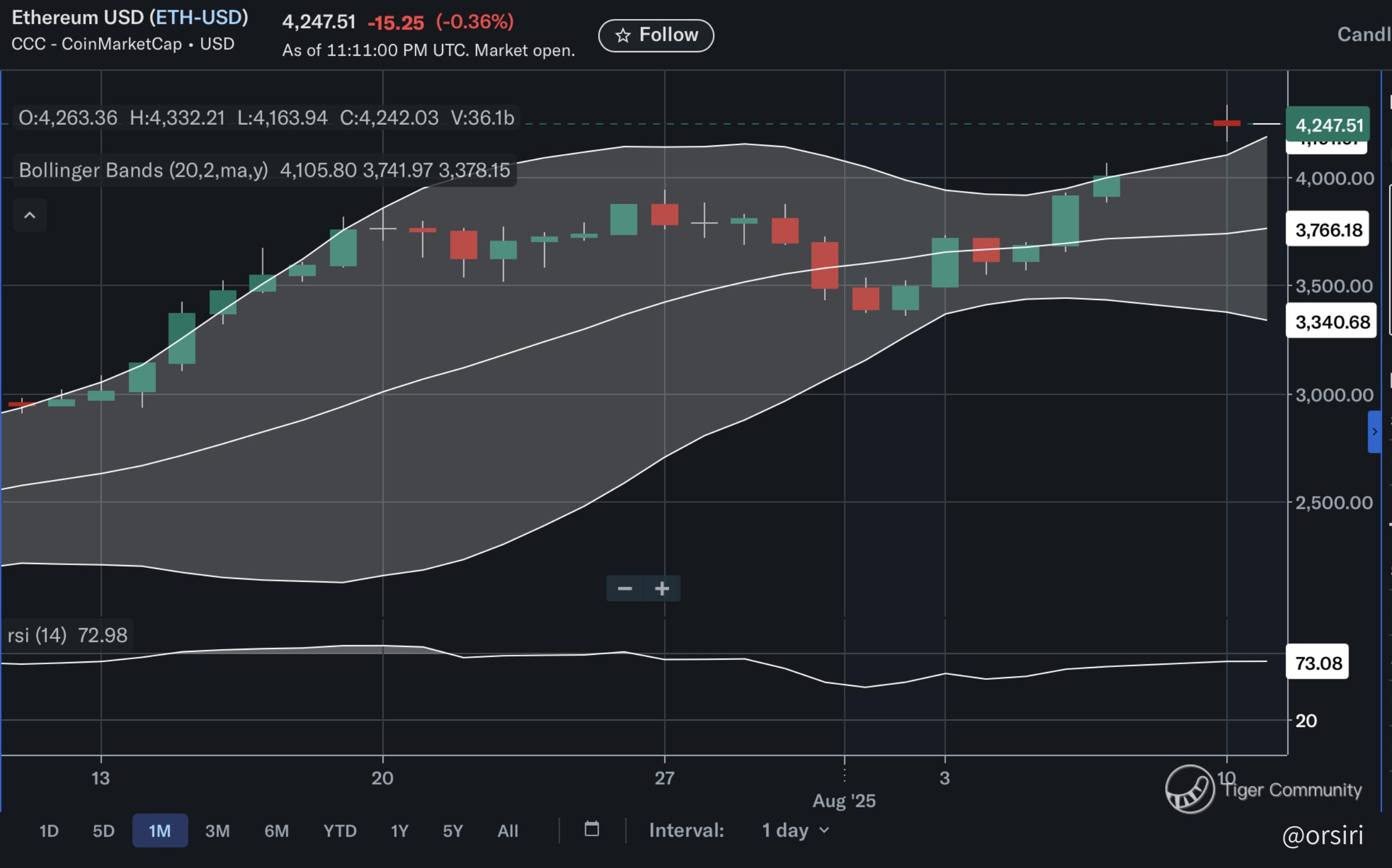Select the 1D time range
This screenshot has width=1392, height=868.
click(x=49, y=831)
